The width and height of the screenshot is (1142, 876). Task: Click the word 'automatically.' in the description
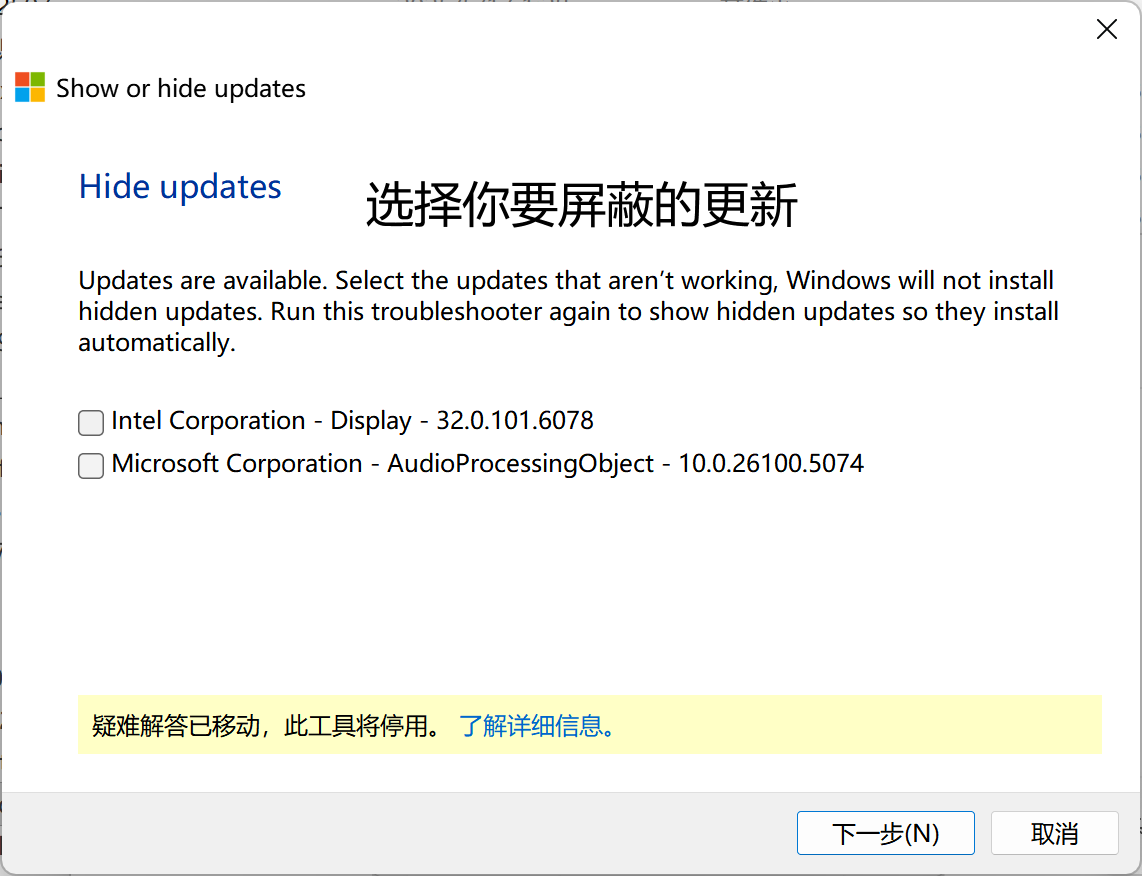[157, 342]
